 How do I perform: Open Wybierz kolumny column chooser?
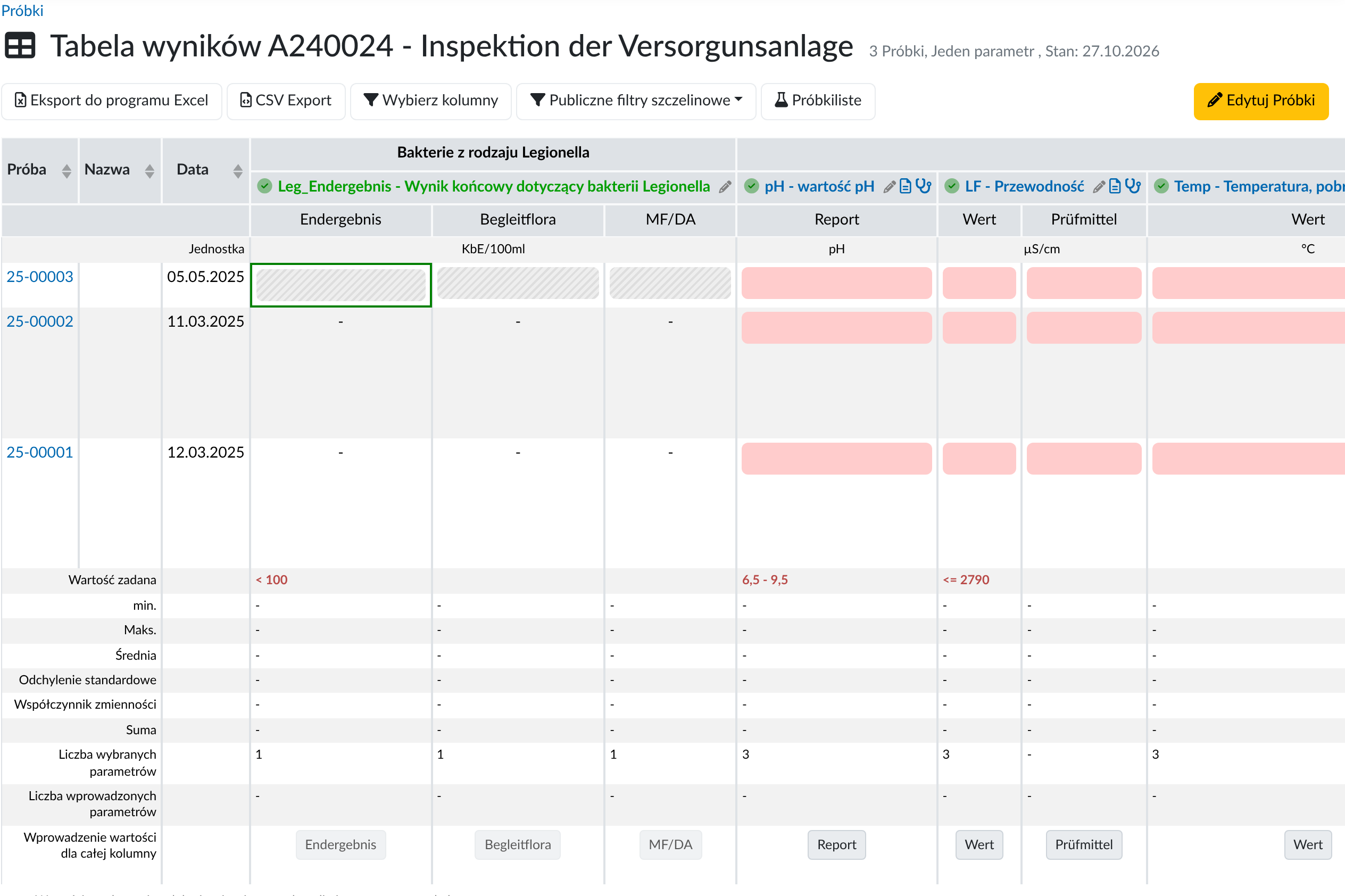click(x=431, y=101)
